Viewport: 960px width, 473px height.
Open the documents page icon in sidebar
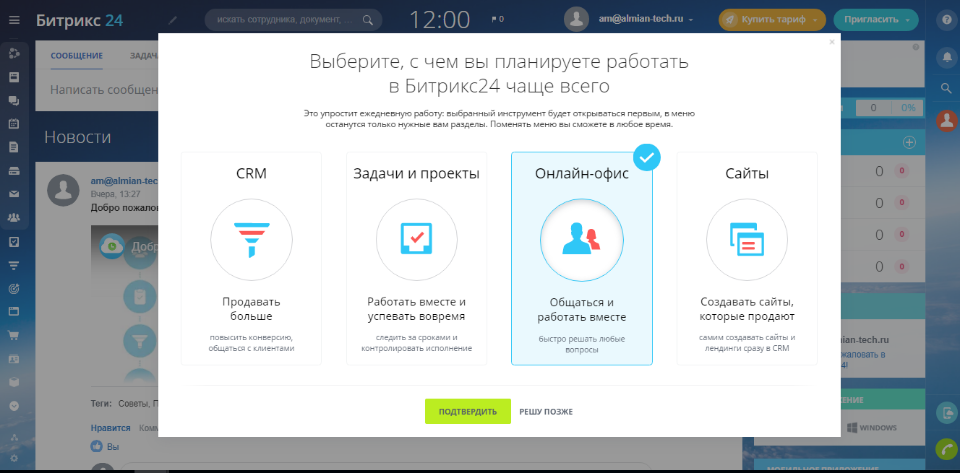point(14,147)
